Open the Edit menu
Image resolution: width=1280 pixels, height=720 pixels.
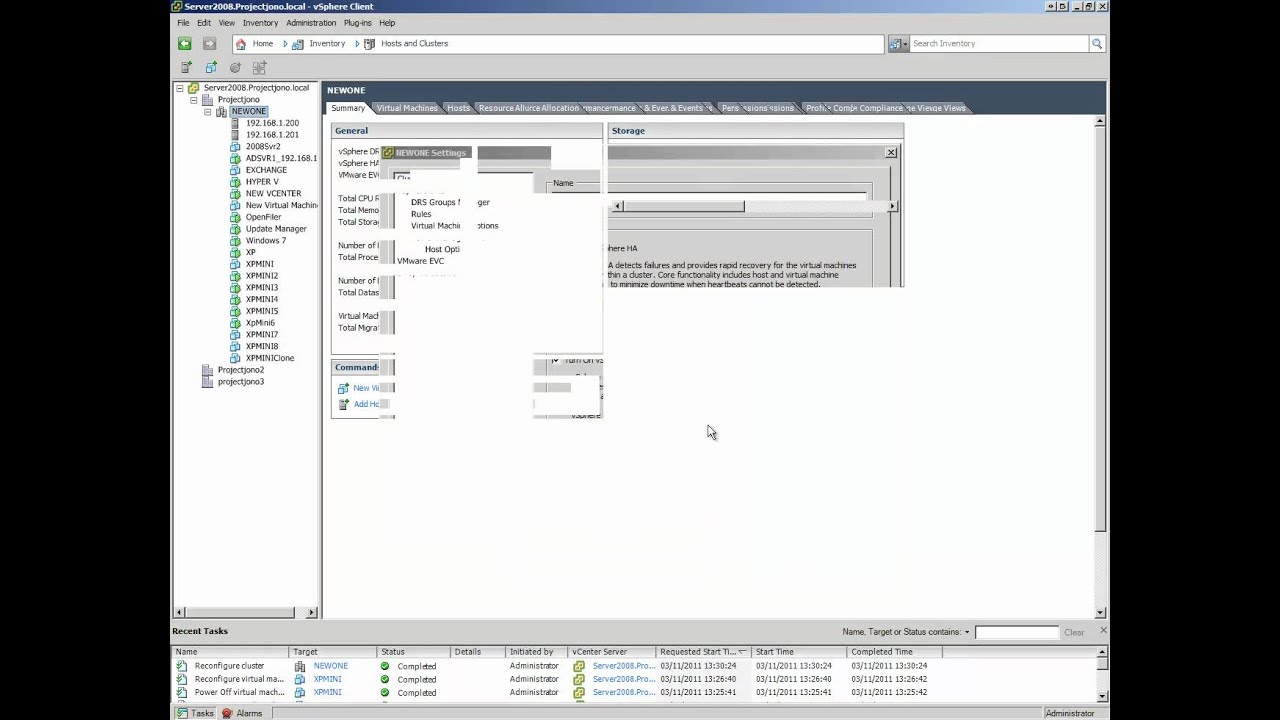pos(204,23)
